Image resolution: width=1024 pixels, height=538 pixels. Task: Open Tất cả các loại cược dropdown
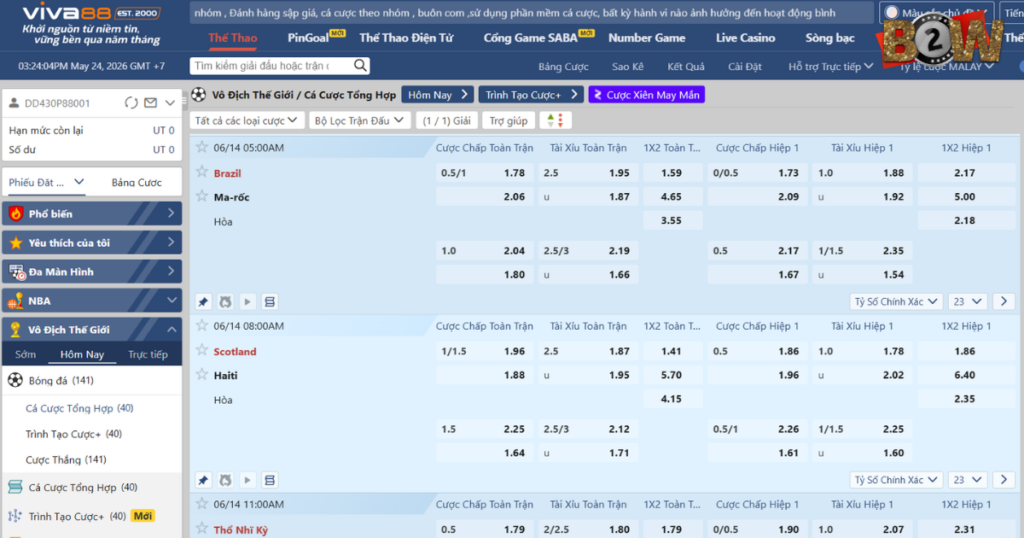coord(246,120)
